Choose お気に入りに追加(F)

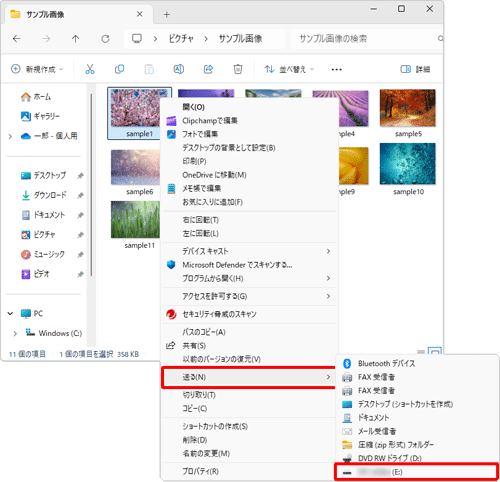249,202
